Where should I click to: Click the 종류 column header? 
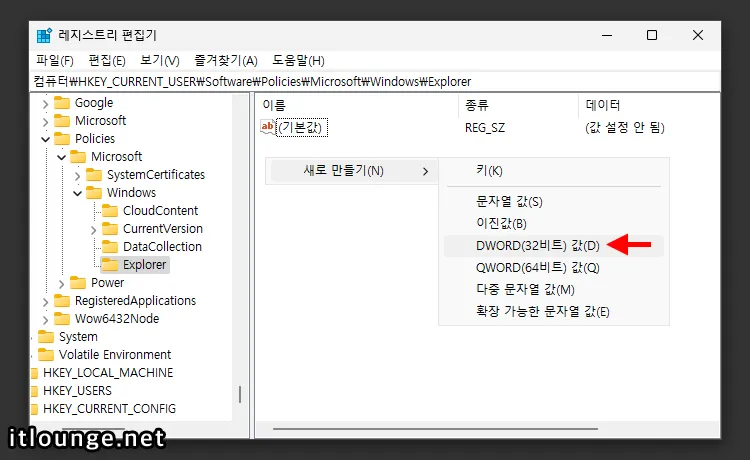(x=519, y=105)
